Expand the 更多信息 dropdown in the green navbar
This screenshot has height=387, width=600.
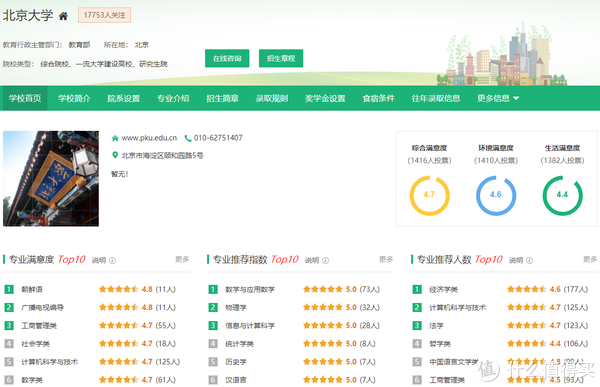point(498,98)
